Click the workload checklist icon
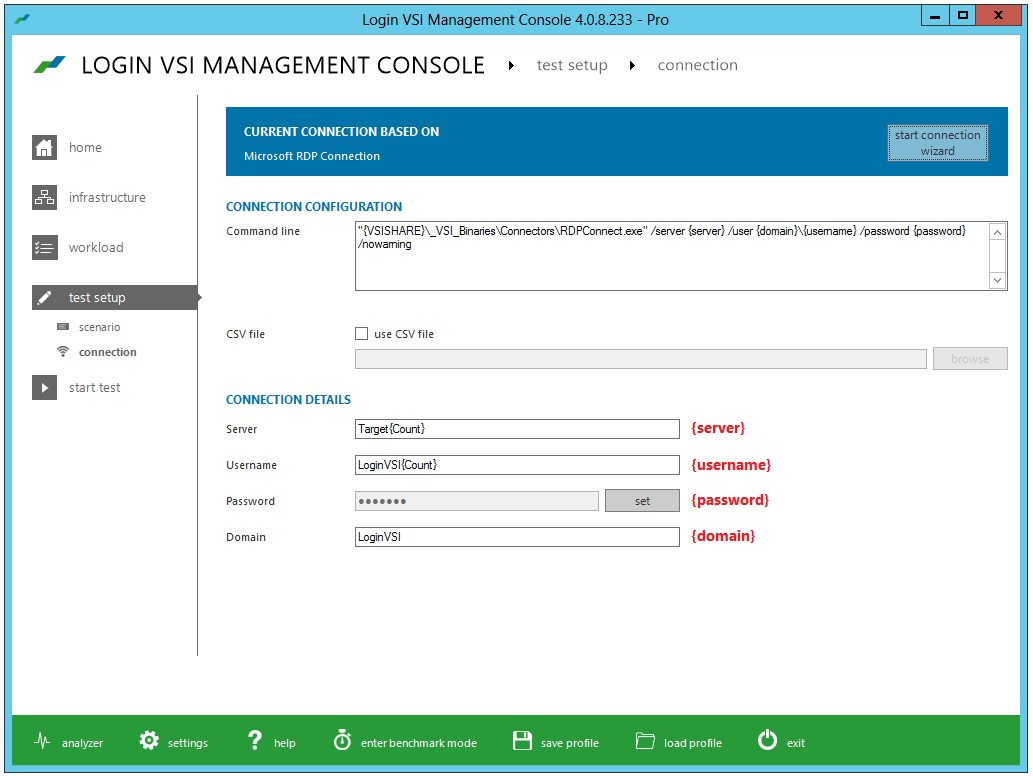1033x776 pixels. pos(44,248)
